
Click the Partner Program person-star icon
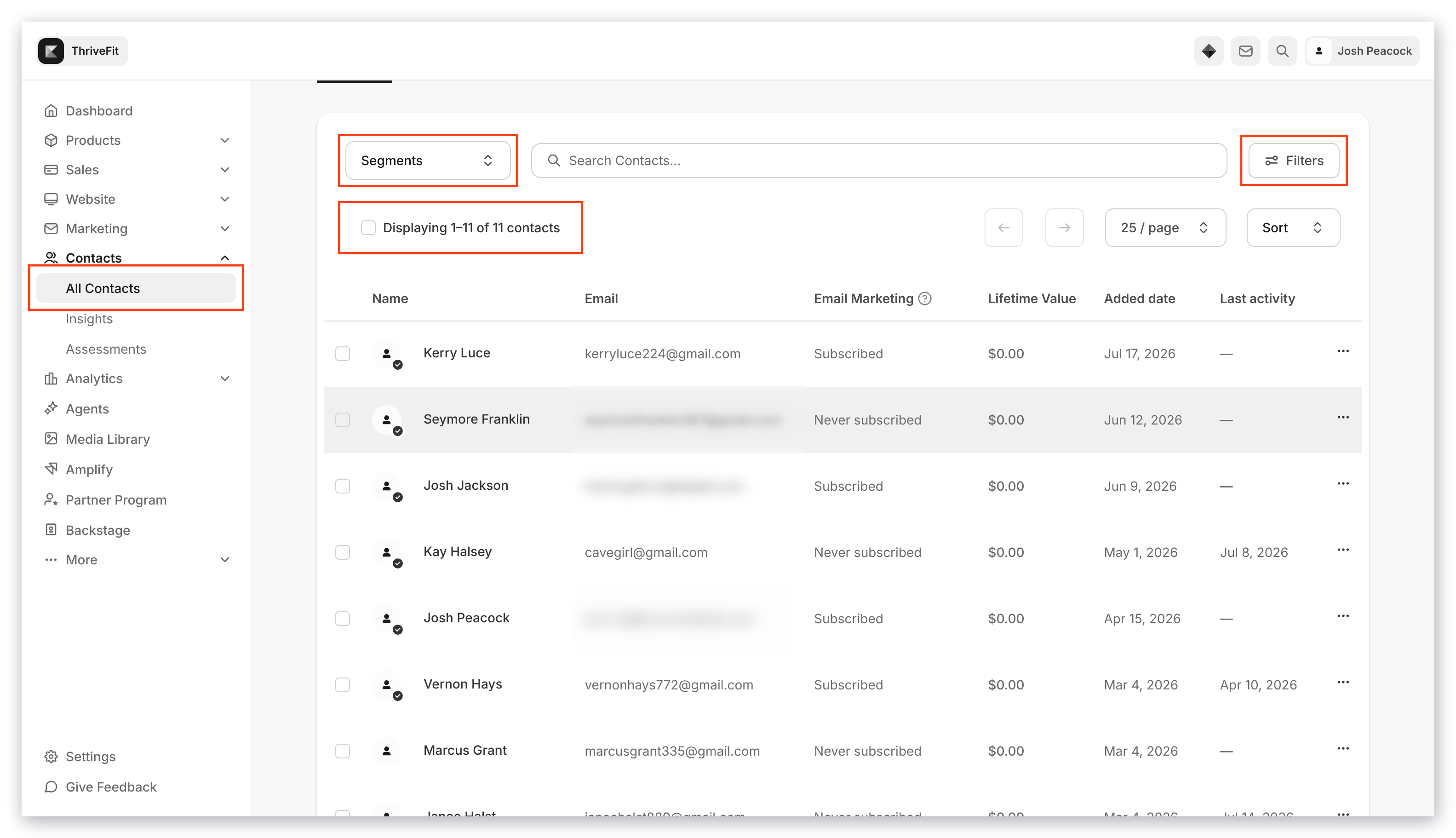51,499
